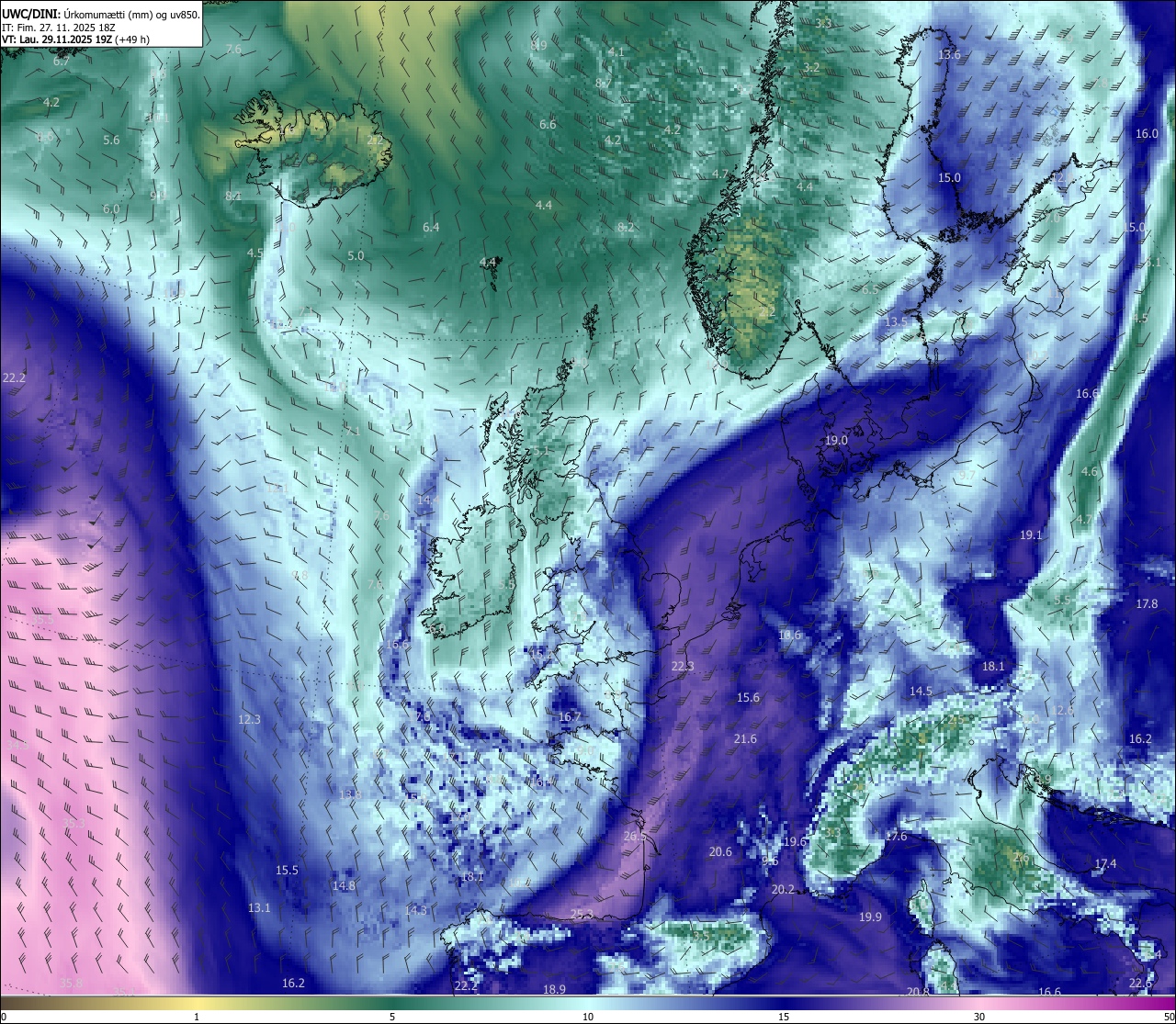Click the 12.3 value label
The width and height of the screenshot is (1176, 1024).
pyautogui.click(x=249, y=720)
